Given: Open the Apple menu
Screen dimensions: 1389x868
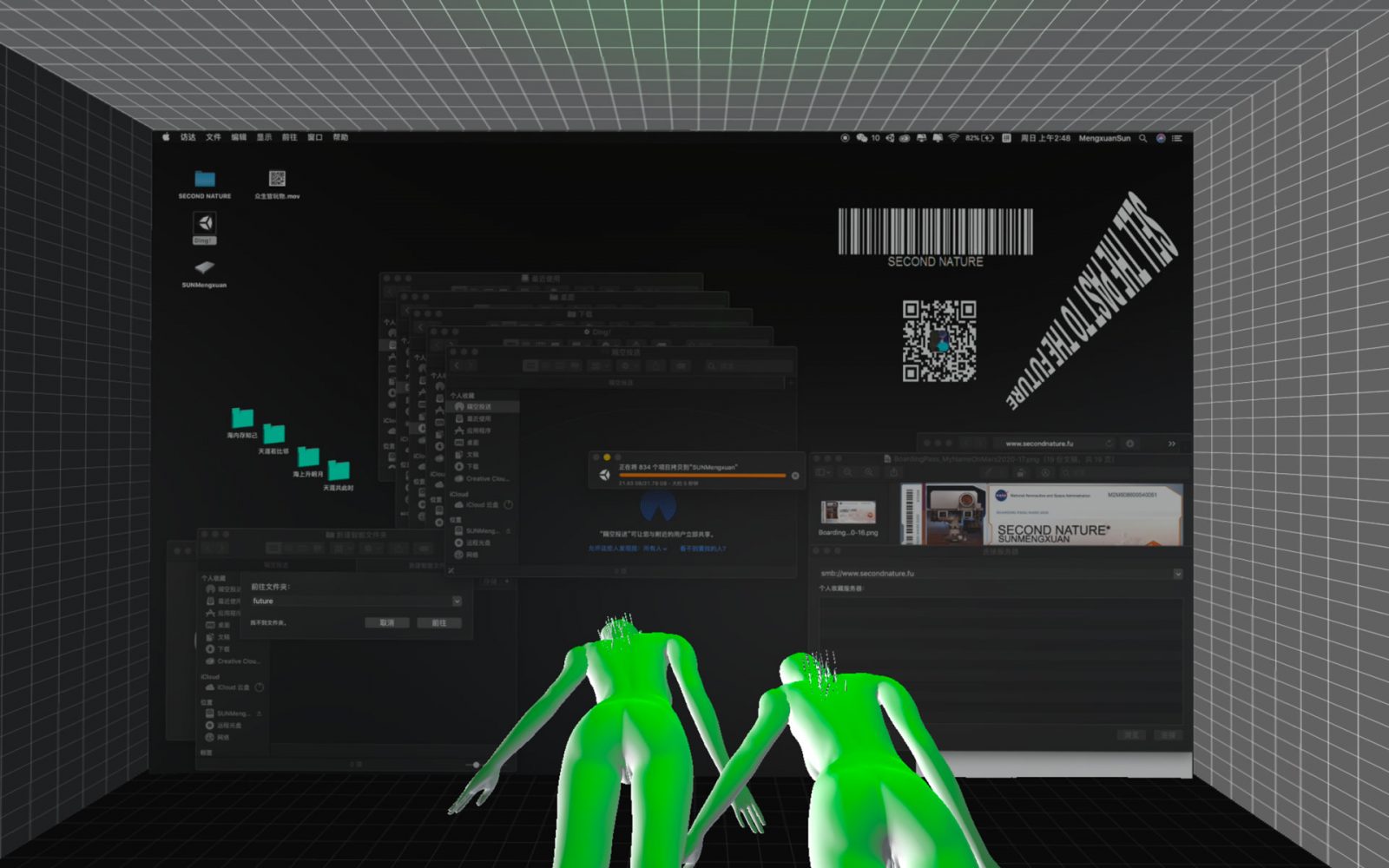Looking at the screenshot, I should 166,137.
